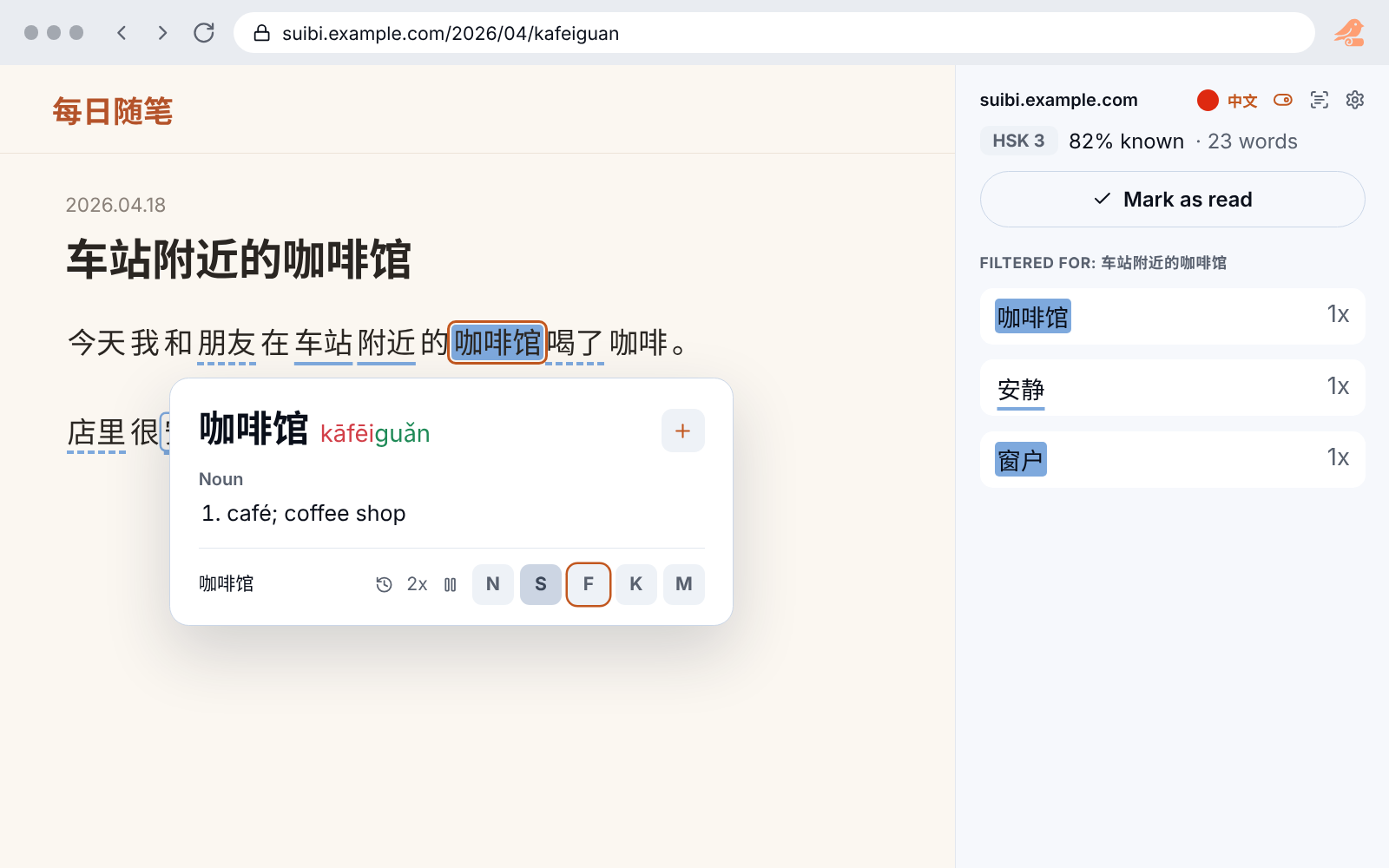Click the word 喝了 in the sentence
Screen dimensions: 1389x868
[575, 343]
